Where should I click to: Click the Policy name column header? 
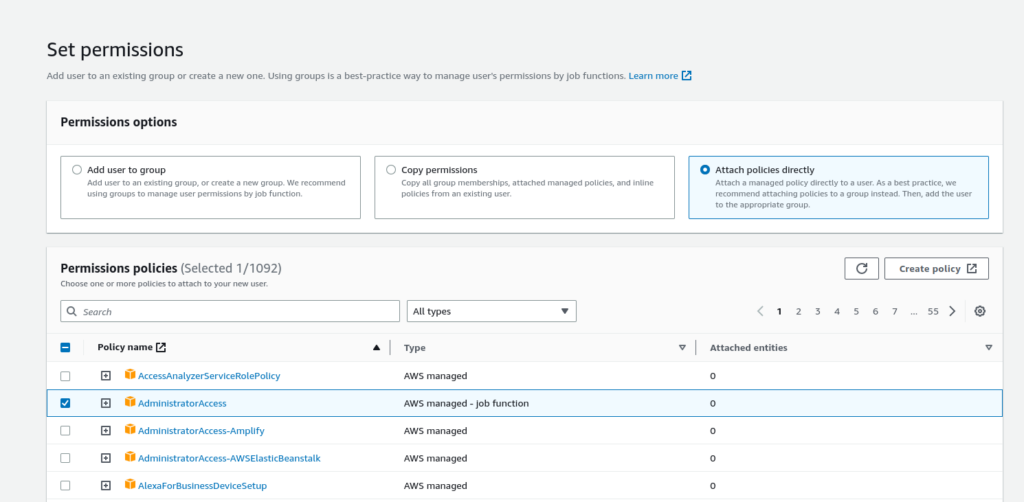[125, 347]
